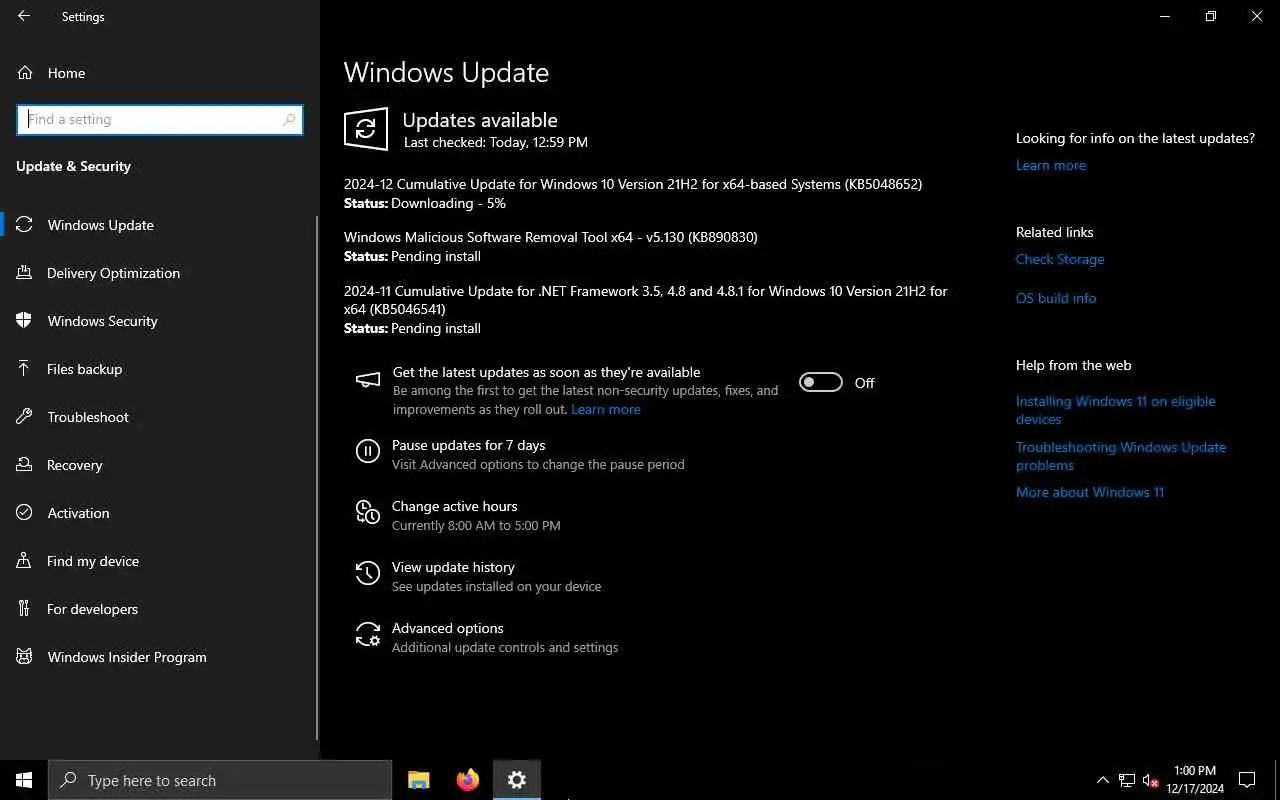Image resolution: width=1280 pixels, height=800 pixels.
Task: Click the Recovery person icon
Action: click(25, 465)
